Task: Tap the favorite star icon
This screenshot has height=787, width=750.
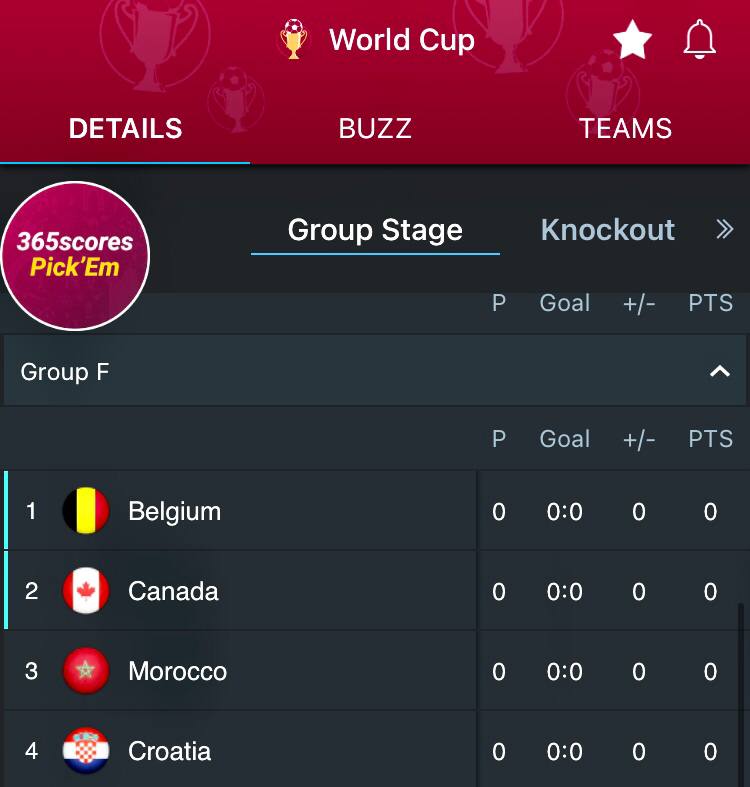Action: (x=632, y=40)
